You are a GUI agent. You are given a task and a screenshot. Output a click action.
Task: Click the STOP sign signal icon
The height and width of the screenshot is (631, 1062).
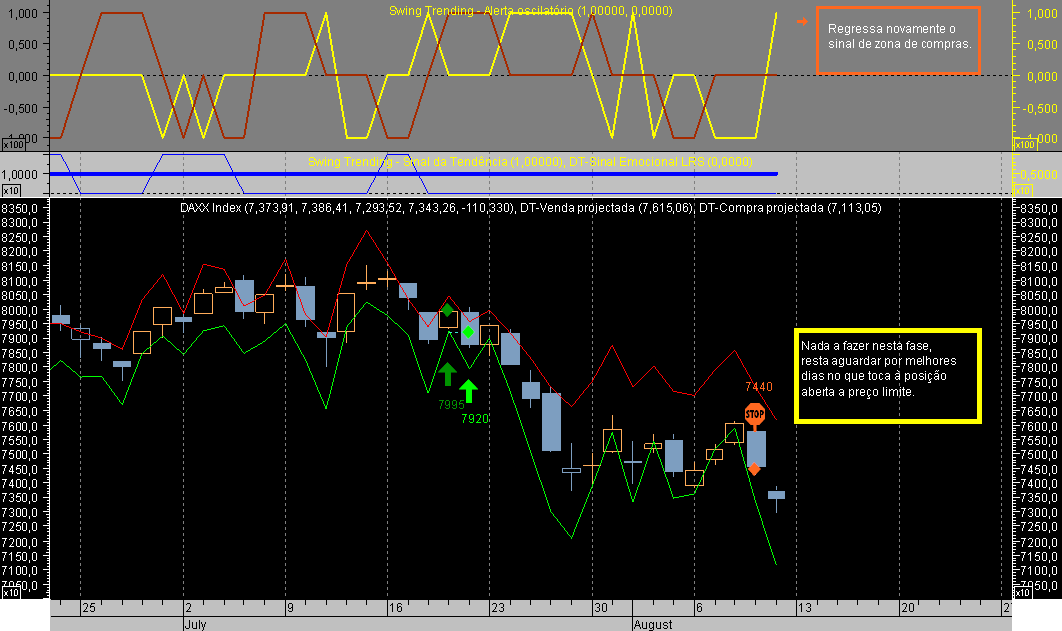coord(755,412)
